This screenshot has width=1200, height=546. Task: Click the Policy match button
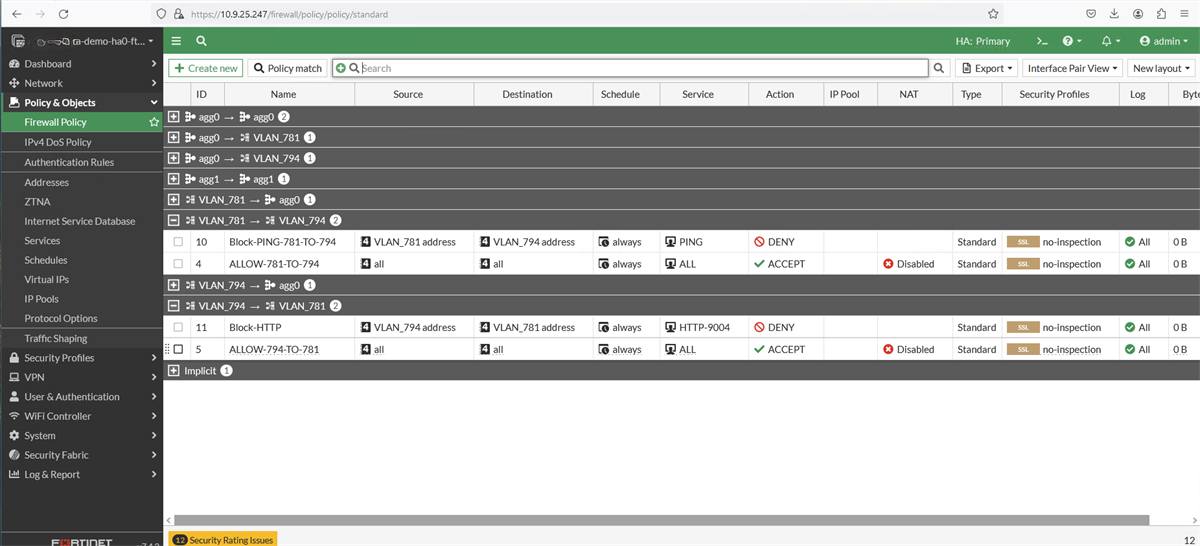[x=288, y=68]
